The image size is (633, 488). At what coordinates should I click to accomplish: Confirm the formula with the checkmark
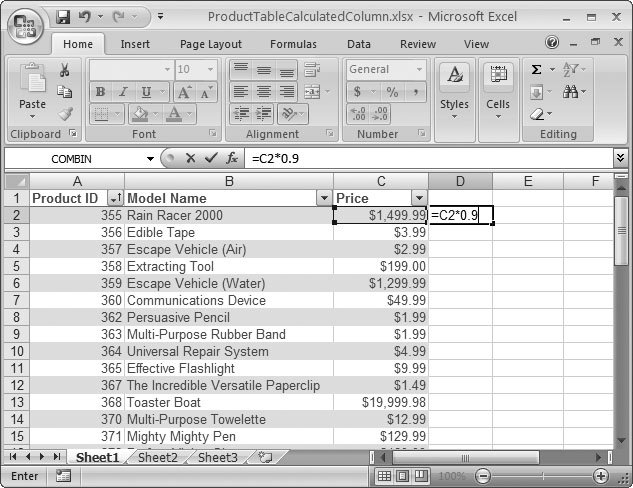[x=211, y=158]
